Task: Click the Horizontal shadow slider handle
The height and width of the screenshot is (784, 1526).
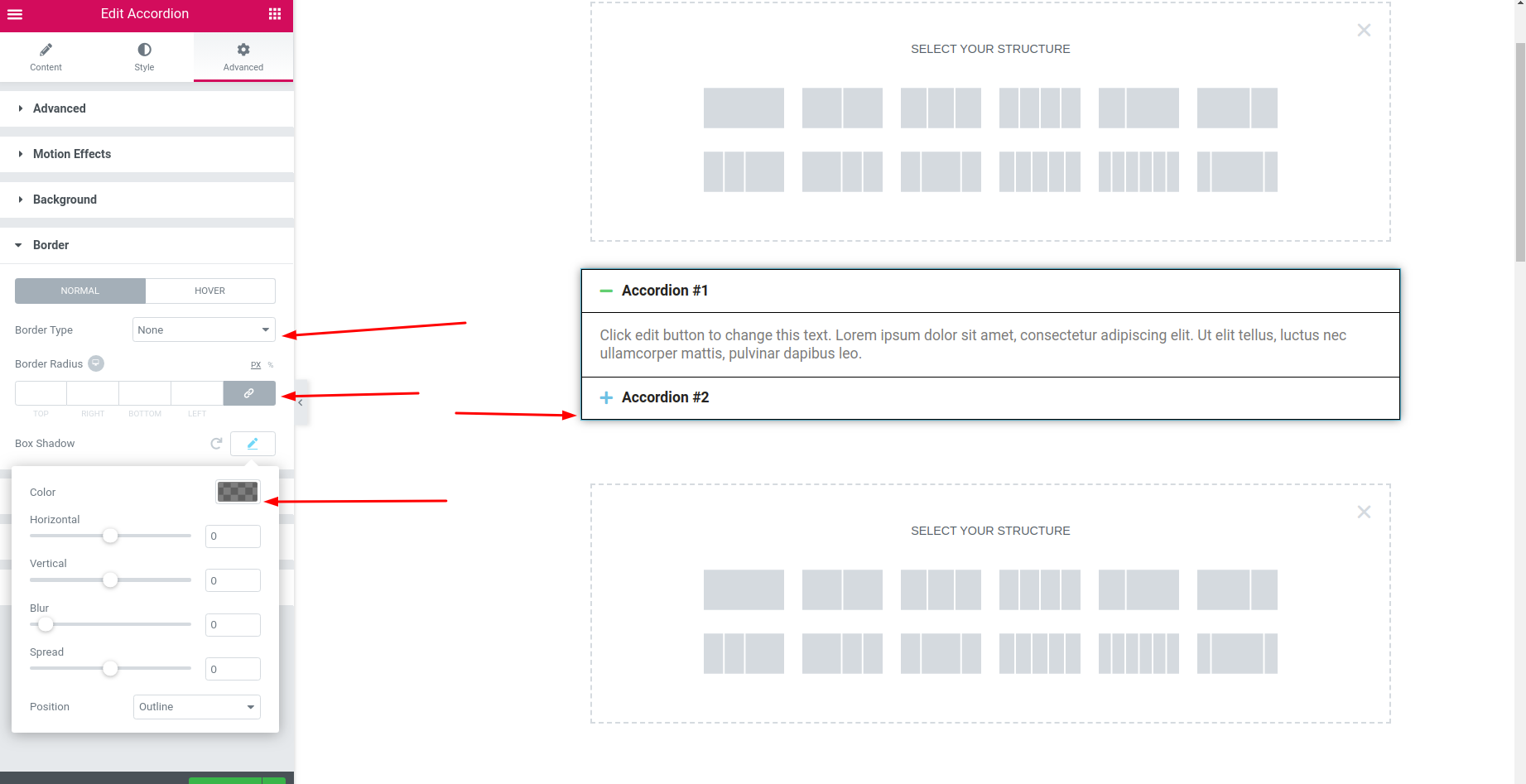Action: click(x=110, y=536)
